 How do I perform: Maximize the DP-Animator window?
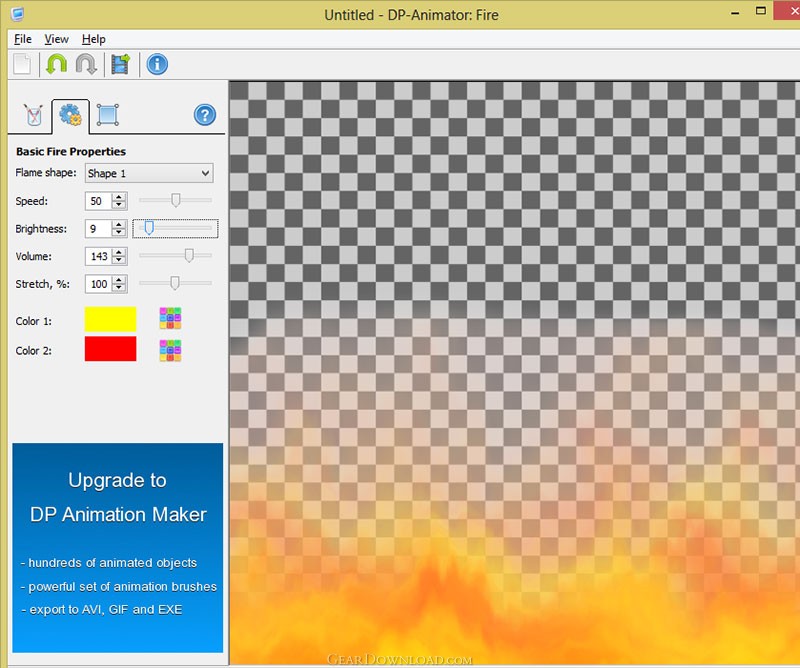761,11
